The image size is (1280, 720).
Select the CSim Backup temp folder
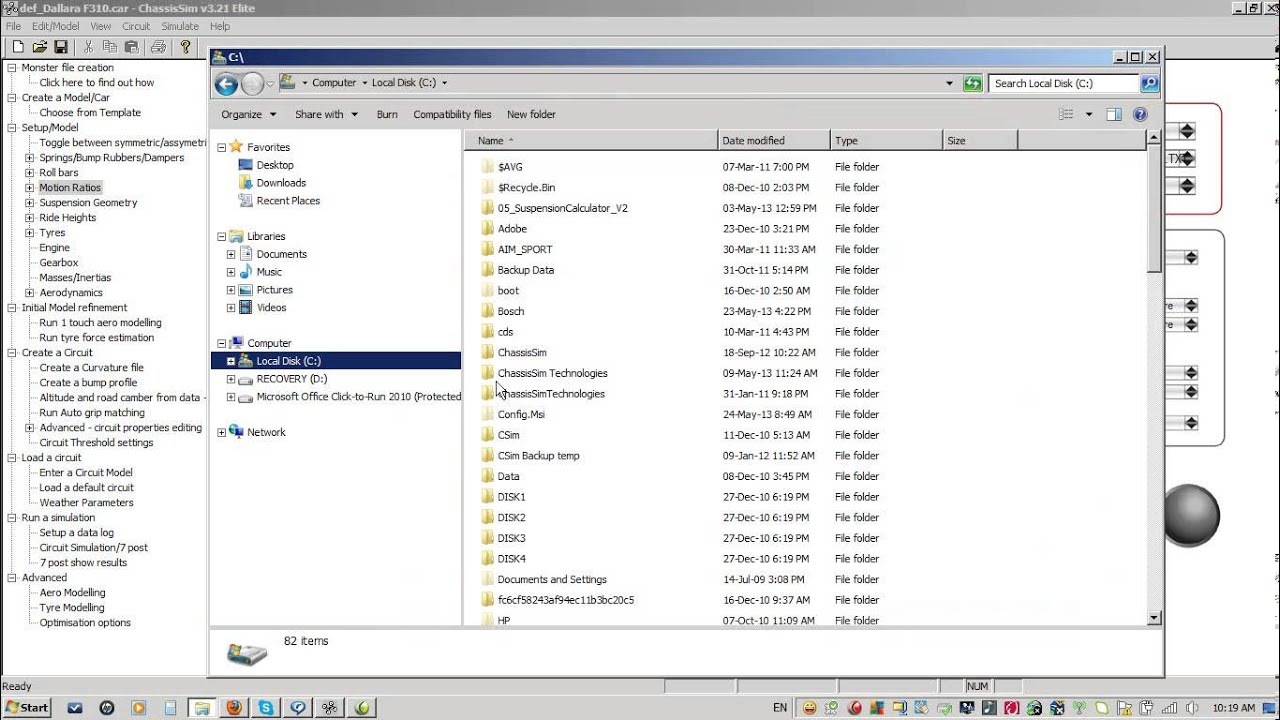click(538, 455)
